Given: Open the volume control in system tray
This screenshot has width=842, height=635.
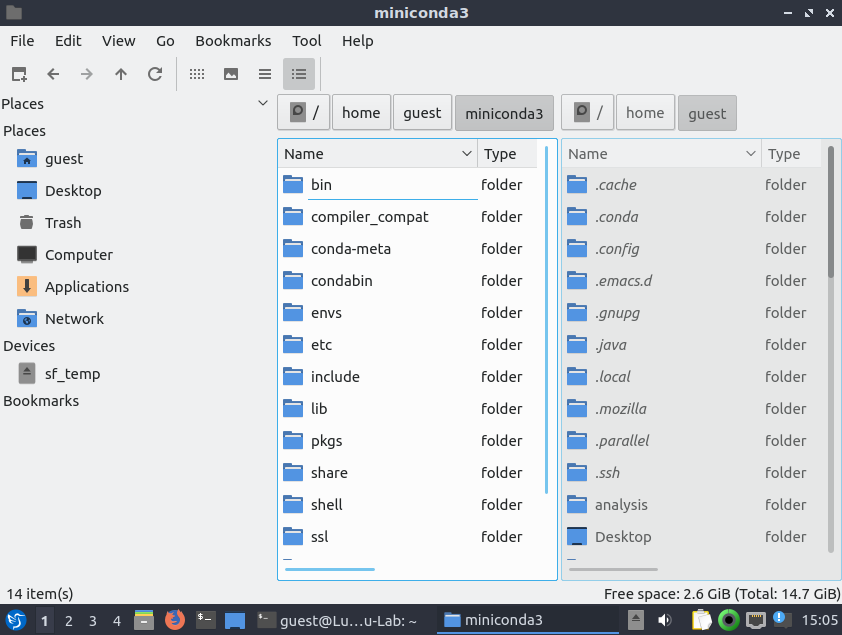Looking at the screenshot, I should pos(664,621).
